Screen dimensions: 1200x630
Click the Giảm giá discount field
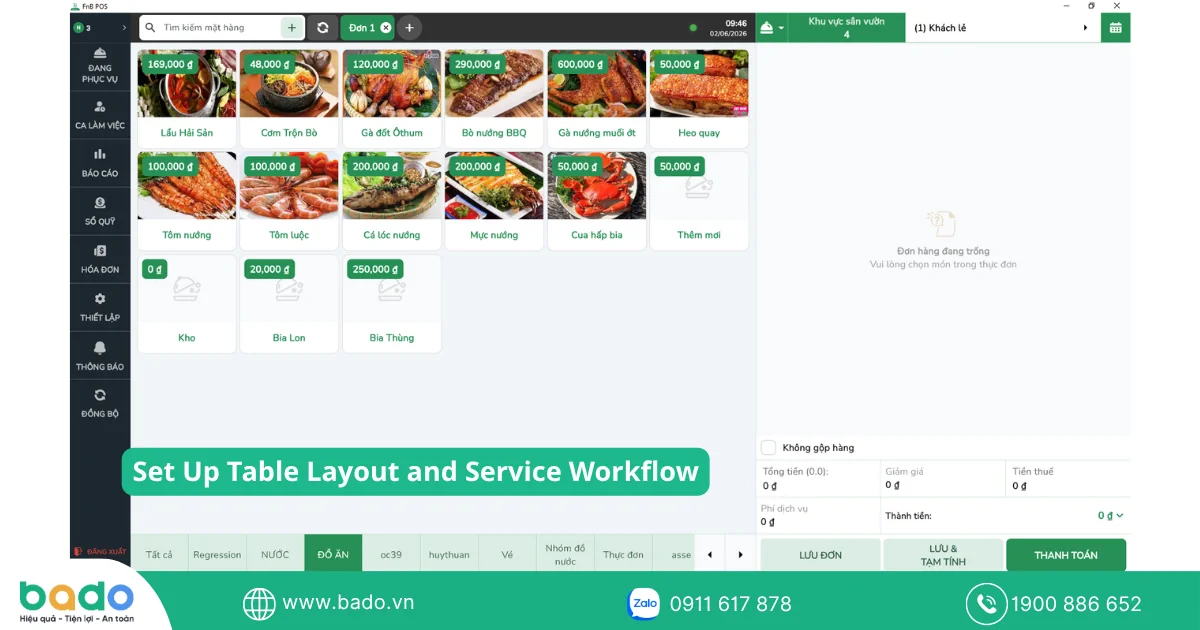pos(943,479)
